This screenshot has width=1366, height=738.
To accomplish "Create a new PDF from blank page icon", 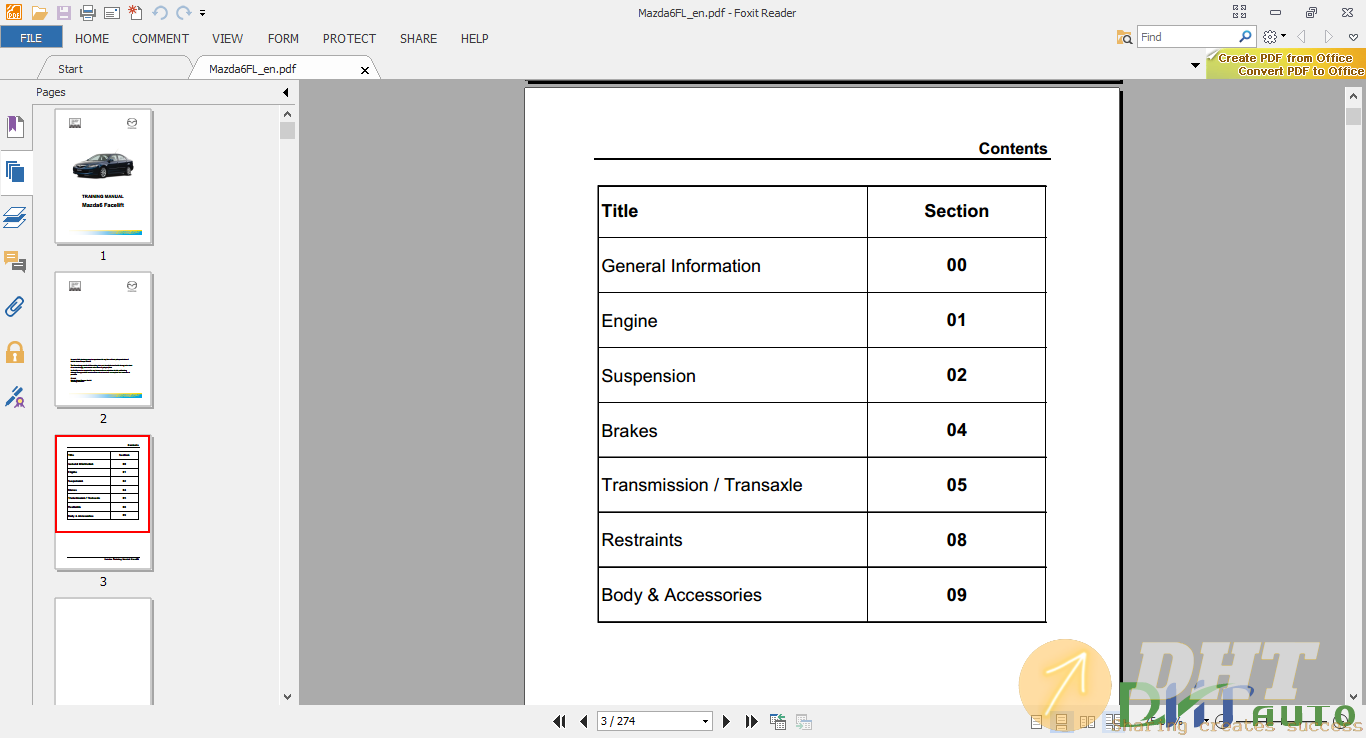I will pos(135,13).
